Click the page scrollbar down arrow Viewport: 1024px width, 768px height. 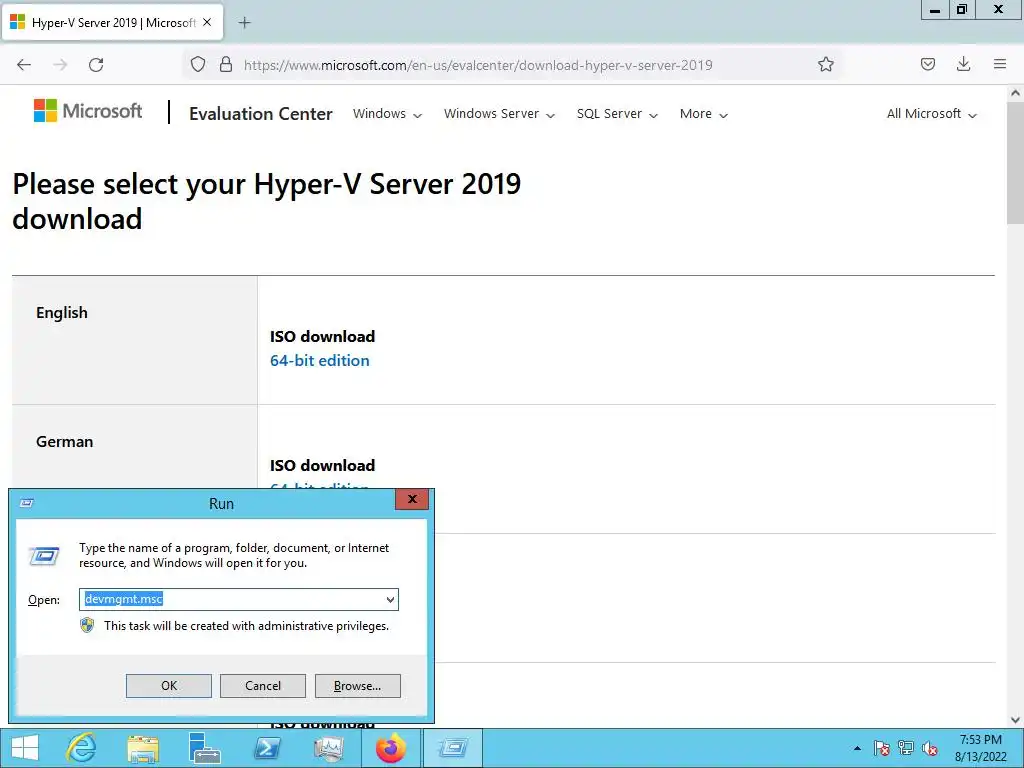click(1016, 720)
